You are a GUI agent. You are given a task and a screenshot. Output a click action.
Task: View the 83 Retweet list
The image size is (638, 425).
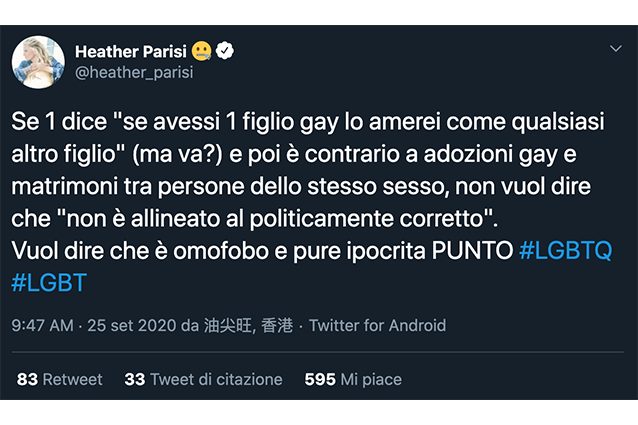tap(59, 379)
